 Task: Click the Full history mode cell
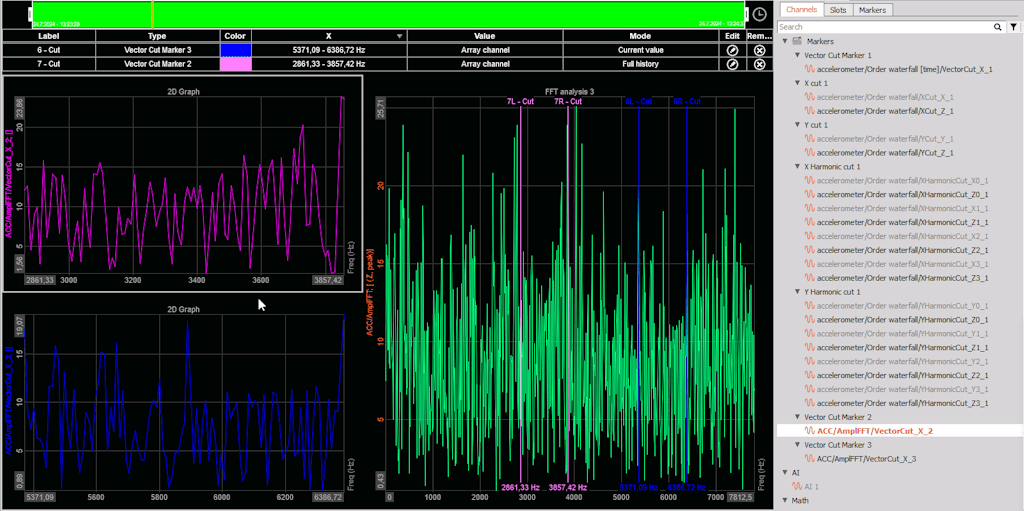[x=641, y=64]
